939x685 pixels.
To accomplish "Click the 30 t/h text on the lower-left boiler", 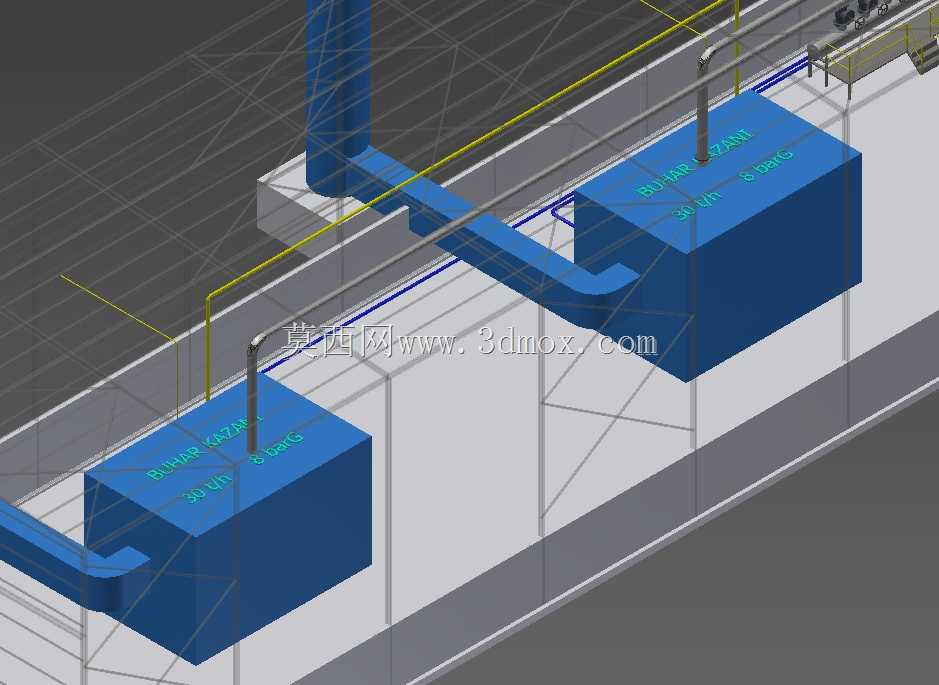I will (205, 487).
